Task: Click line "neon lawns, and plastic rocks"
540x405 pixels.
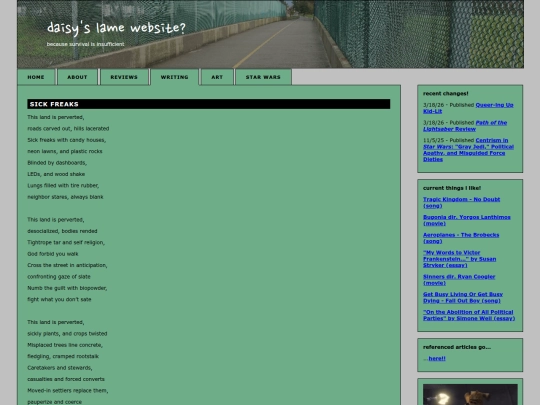Action: 65,151
